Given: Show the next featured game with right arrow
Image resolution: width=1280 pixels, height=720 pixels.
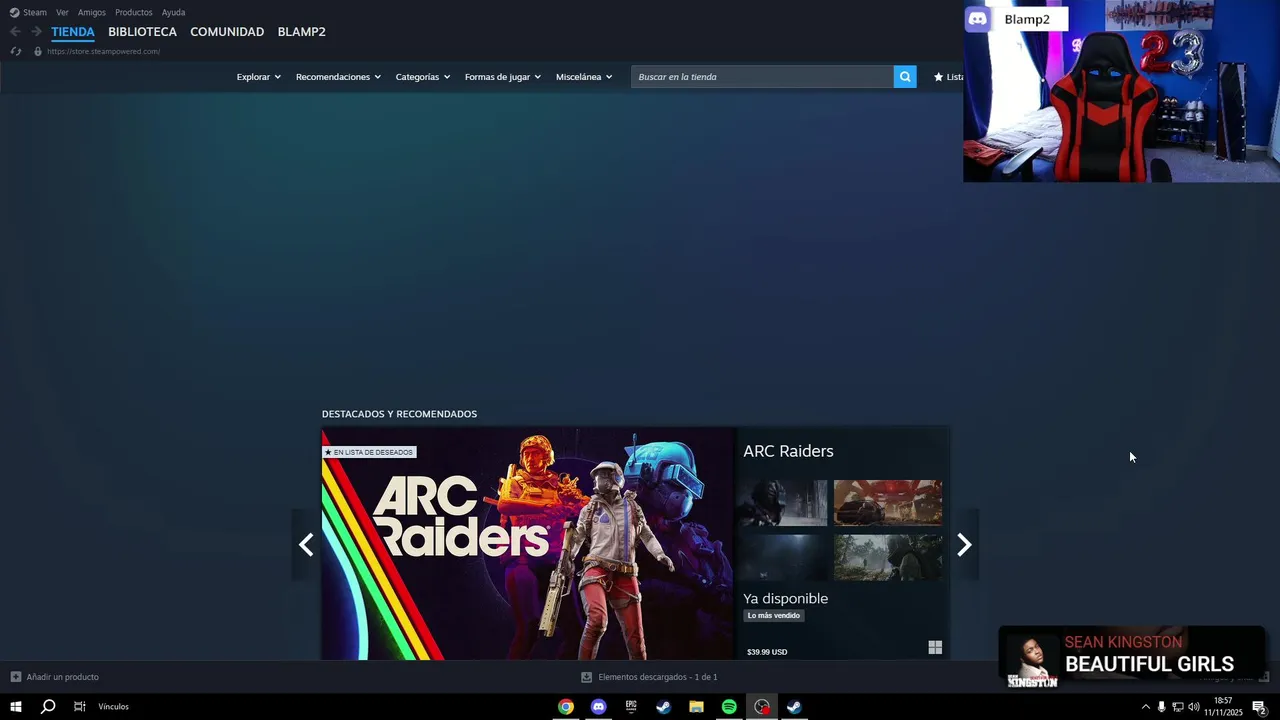Looking at the screenshot, I should coord(964,544).
